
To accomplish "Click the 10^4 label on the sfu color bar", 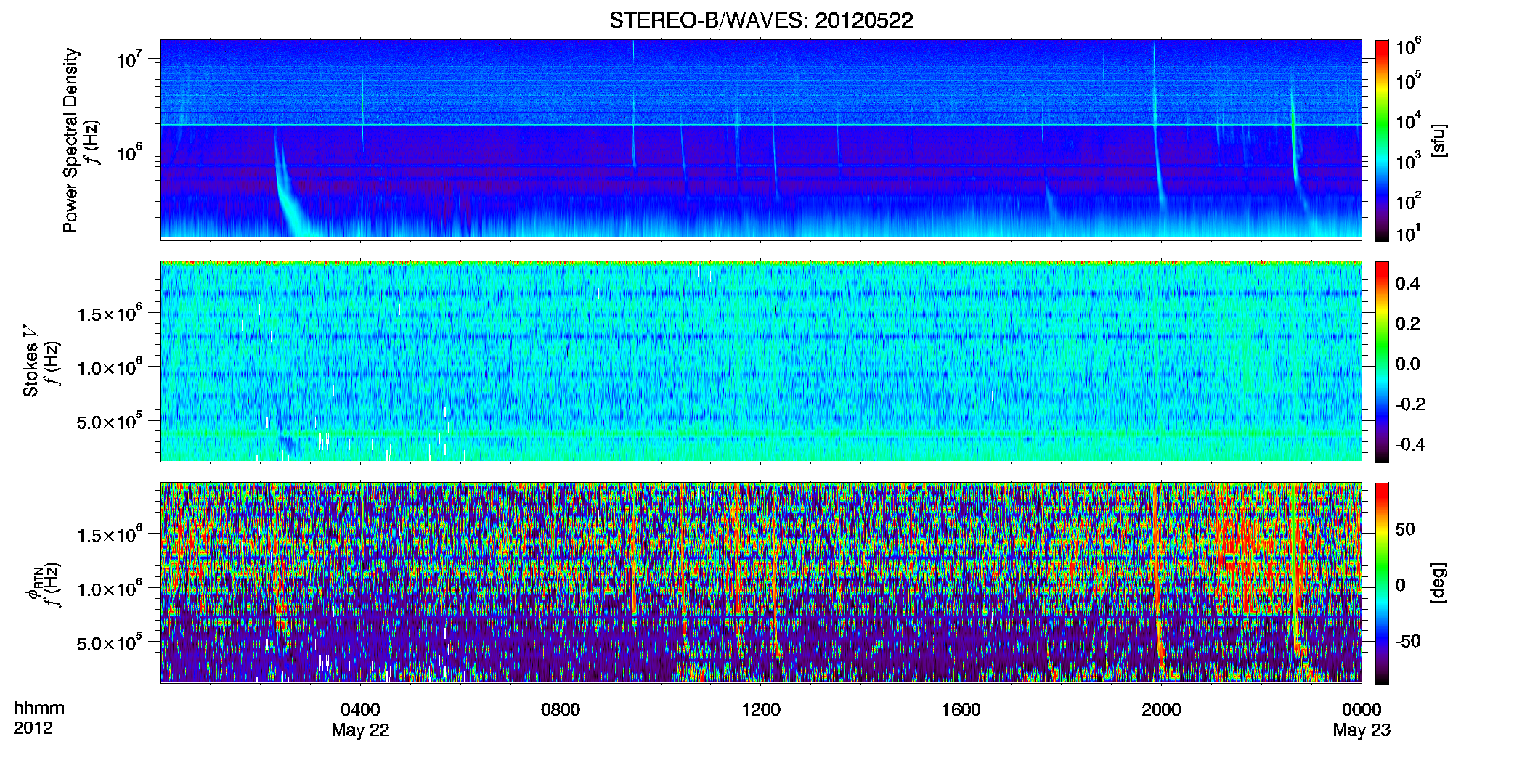I will (1408, 121).
